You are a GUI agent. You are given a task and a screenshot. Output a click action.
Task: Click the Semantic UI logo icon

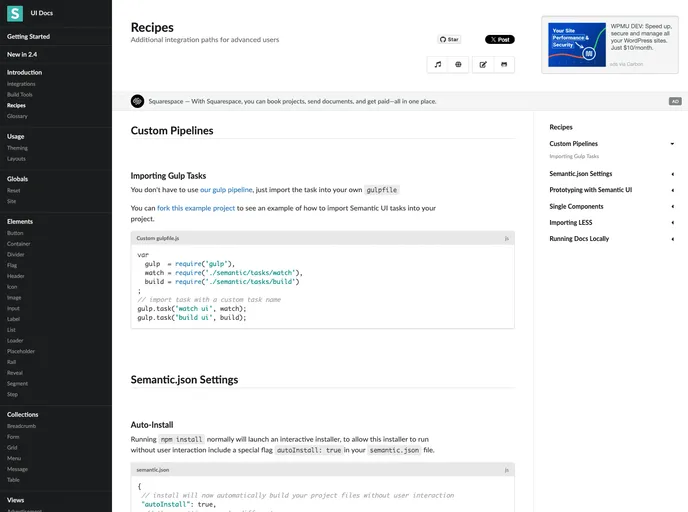pos(14,14)
